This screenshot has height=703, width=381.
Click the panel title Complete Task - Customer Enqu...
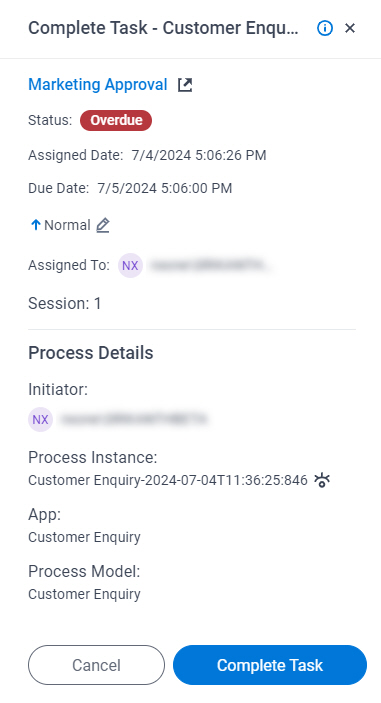[x=163, y=28]
